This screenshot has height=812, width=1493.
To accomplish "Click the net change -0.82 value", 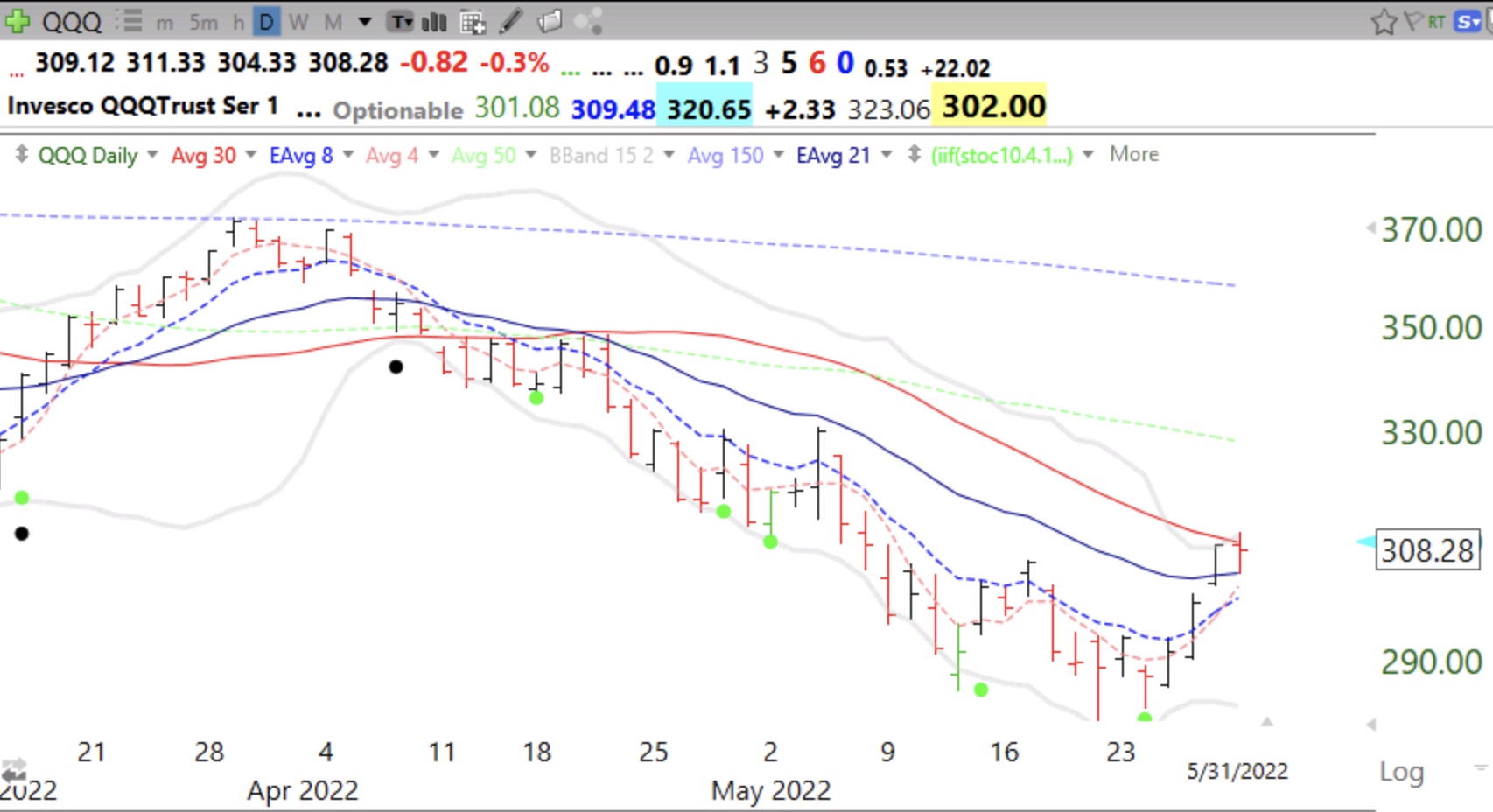I will pos(434,63).
